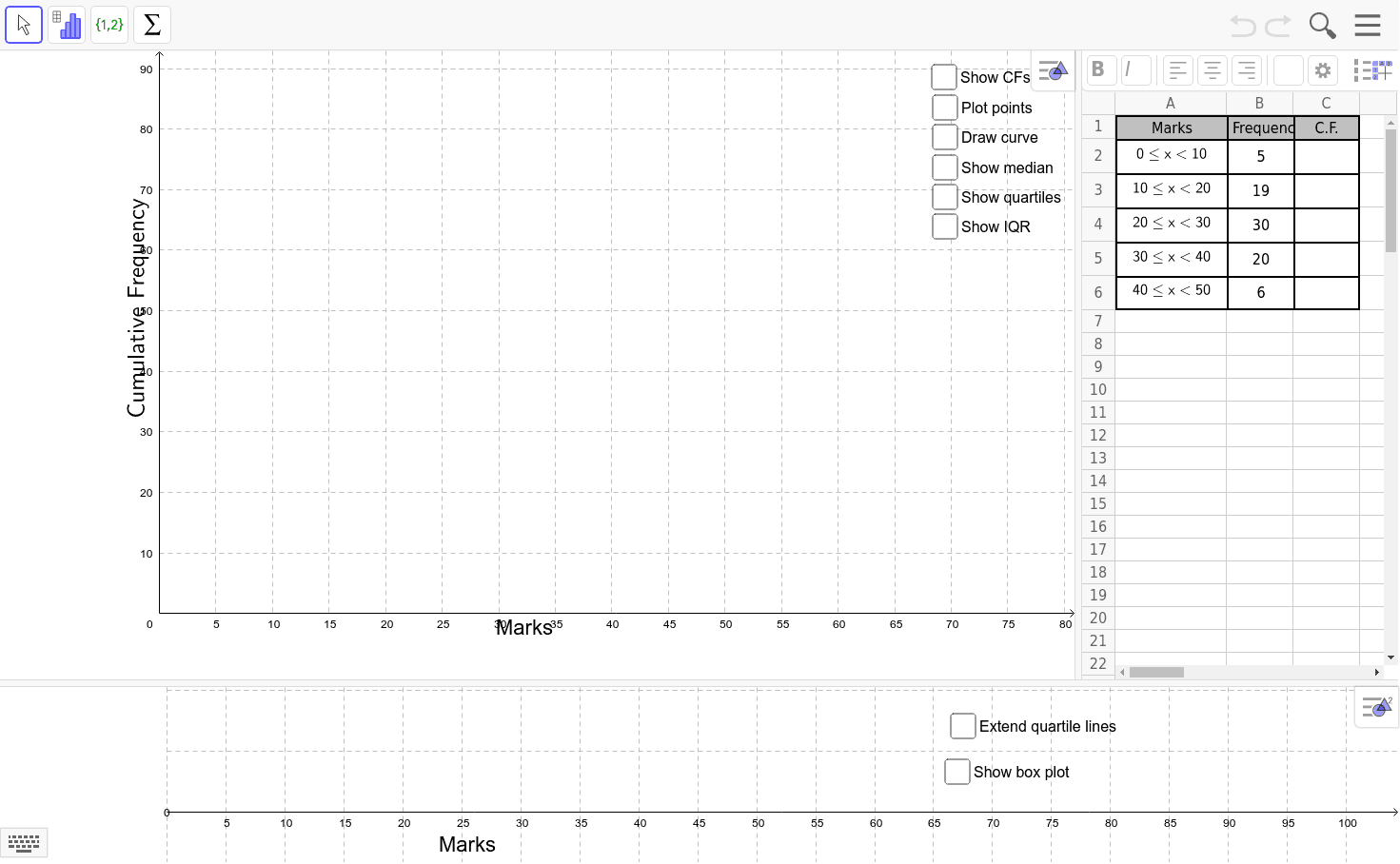This screenshot has width=1400, height=864.
Task: Enable the Show IQR checkbox
Action: click(945, 226)
